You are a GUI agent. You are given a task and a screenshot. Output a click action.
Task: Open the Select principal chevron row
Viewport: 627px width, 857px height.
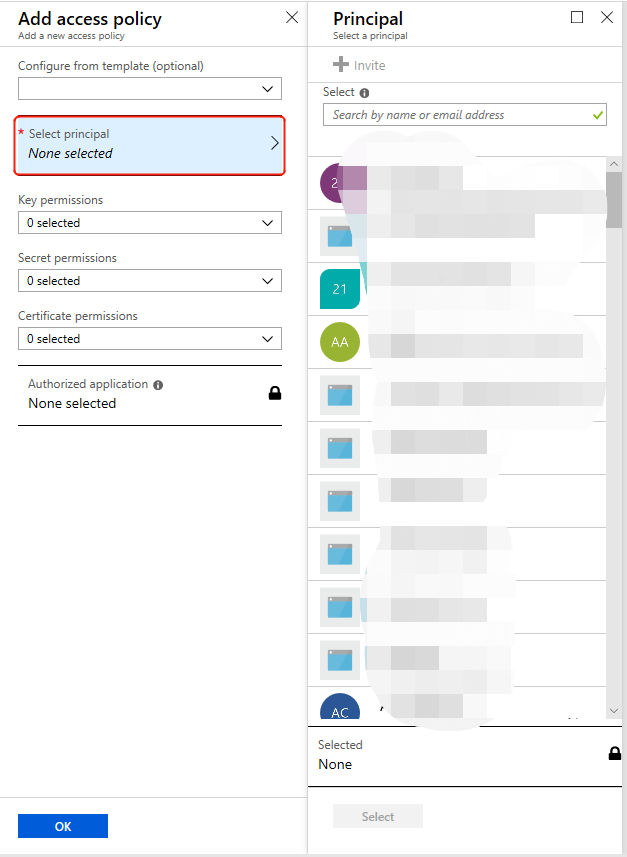click(150, 144)
